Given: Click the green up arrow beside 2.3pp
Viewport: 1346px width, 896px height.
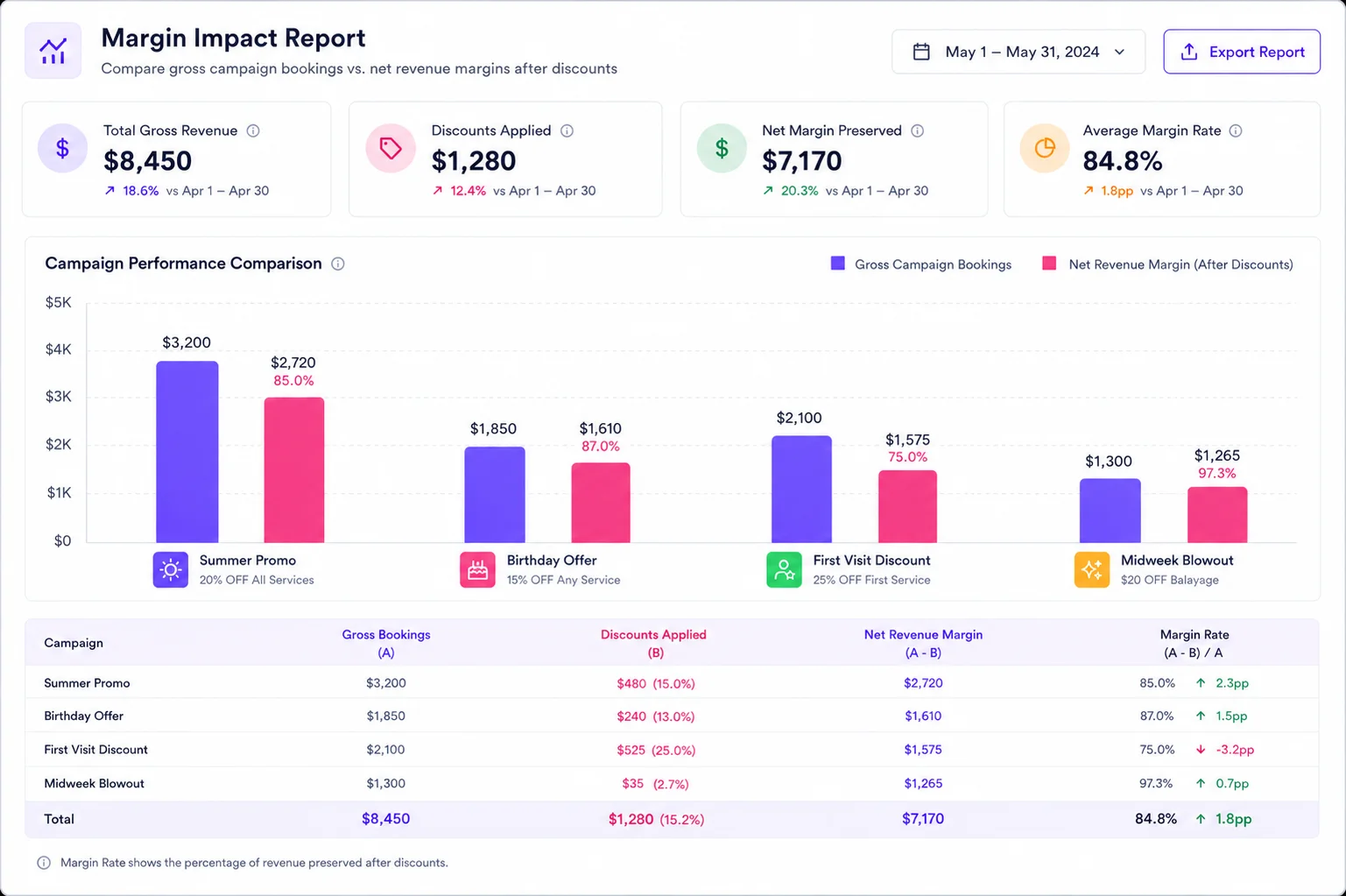Looking at the screenshot, I should pos(1201,683).
